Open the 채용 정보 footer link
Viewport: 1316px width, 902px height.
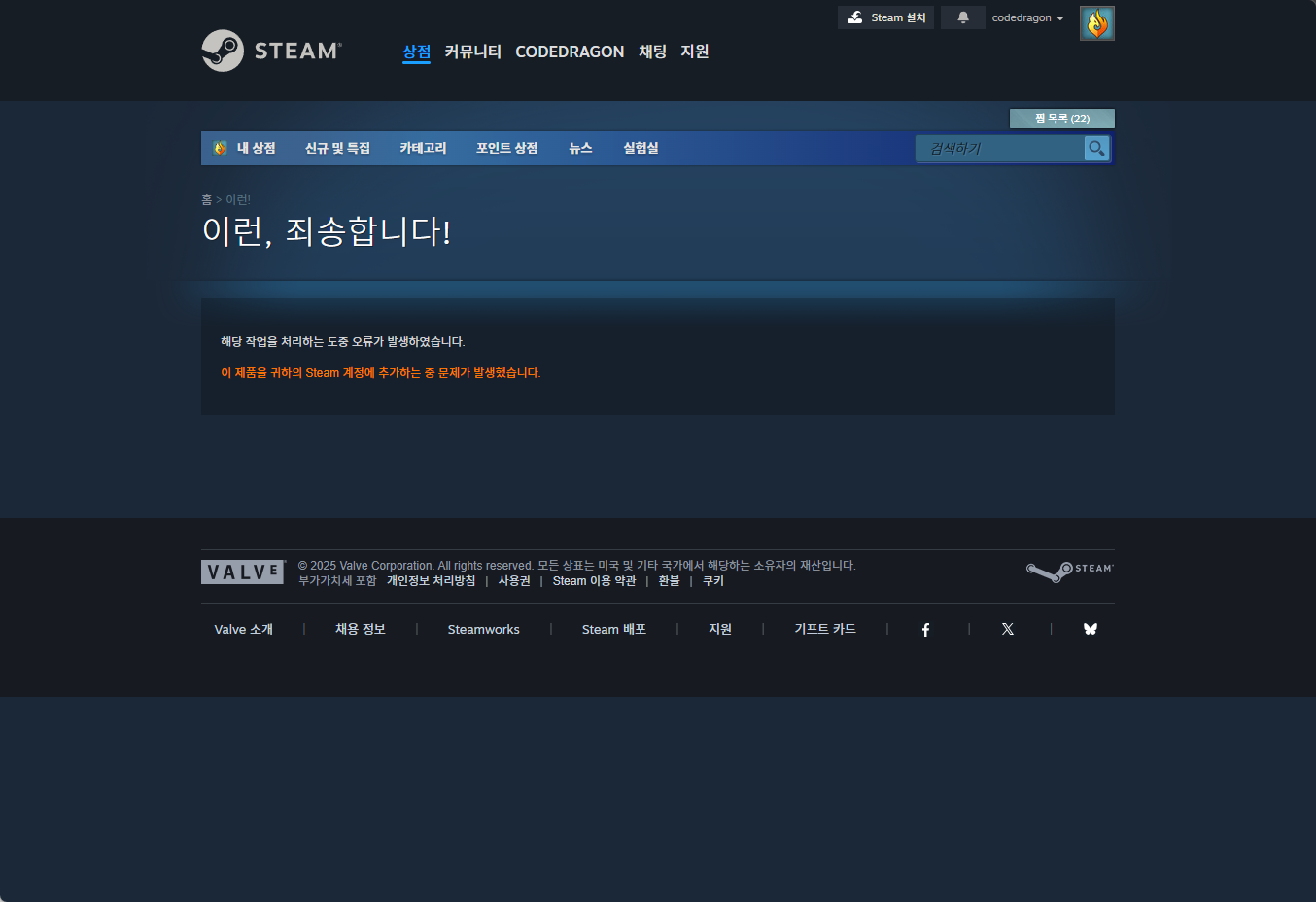361,630
